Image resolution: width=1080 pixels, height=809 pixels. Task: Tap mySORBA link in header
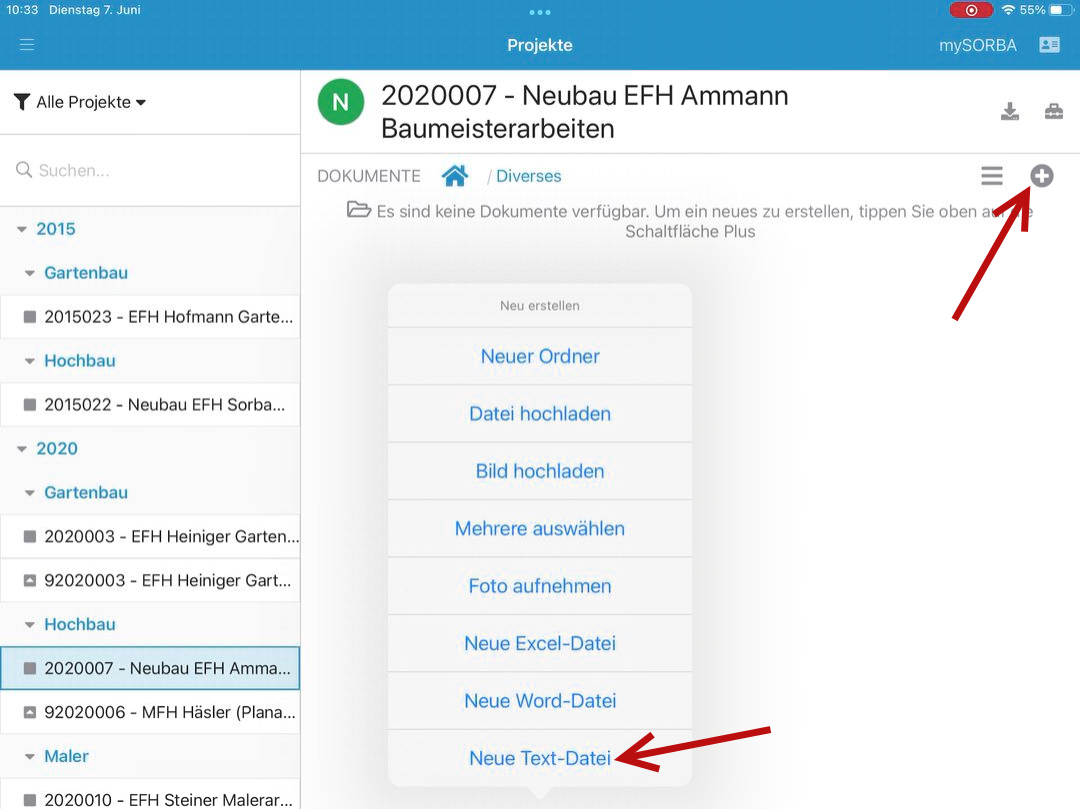[977, 45]
